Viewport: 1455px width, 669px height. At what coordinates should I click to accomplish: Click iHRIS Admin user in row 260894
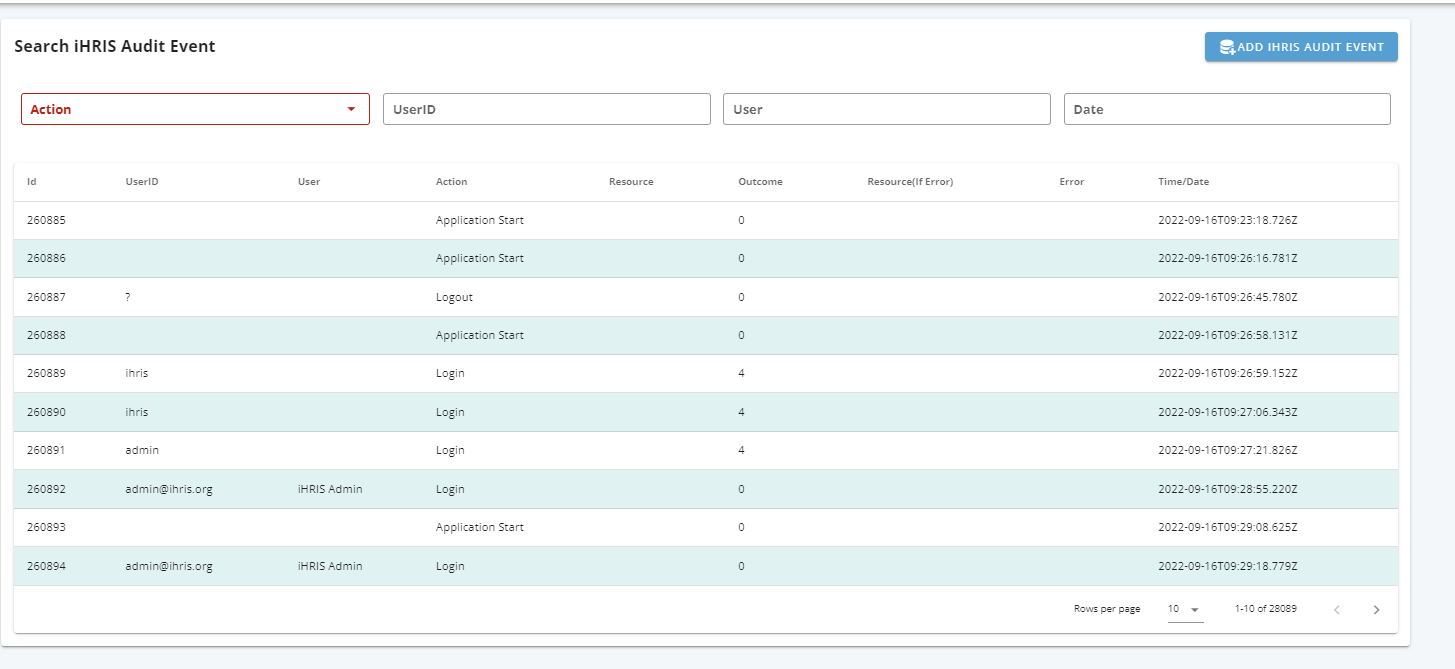(x=330, y=566)
